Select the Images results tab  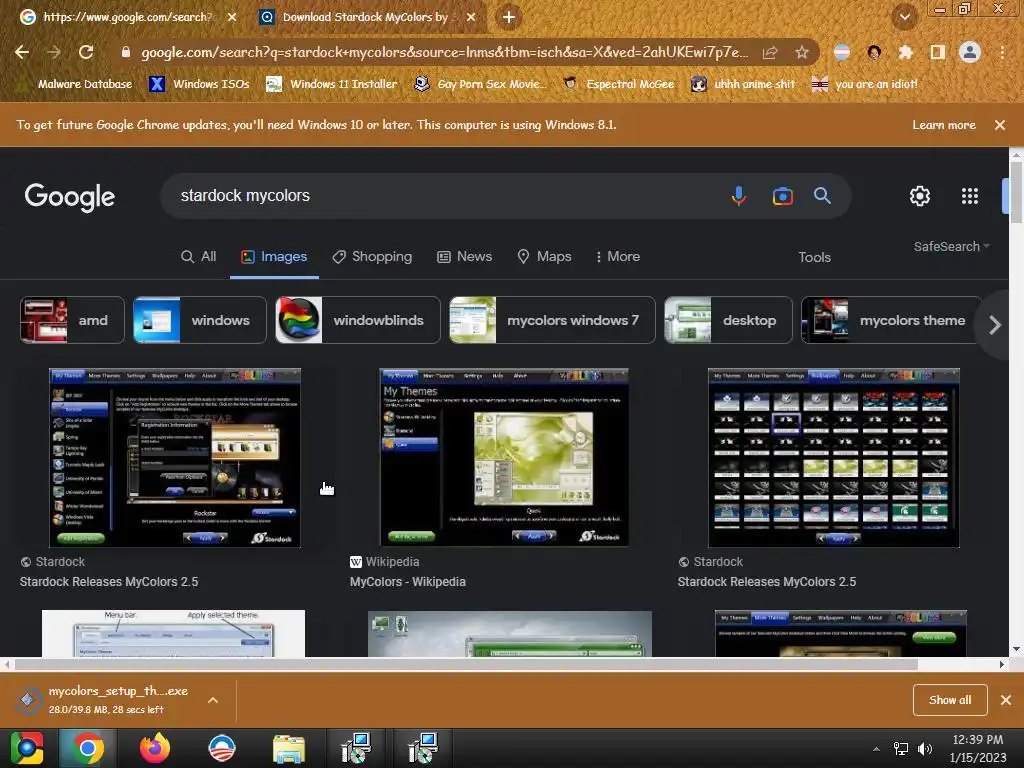(x=274, y=257)
